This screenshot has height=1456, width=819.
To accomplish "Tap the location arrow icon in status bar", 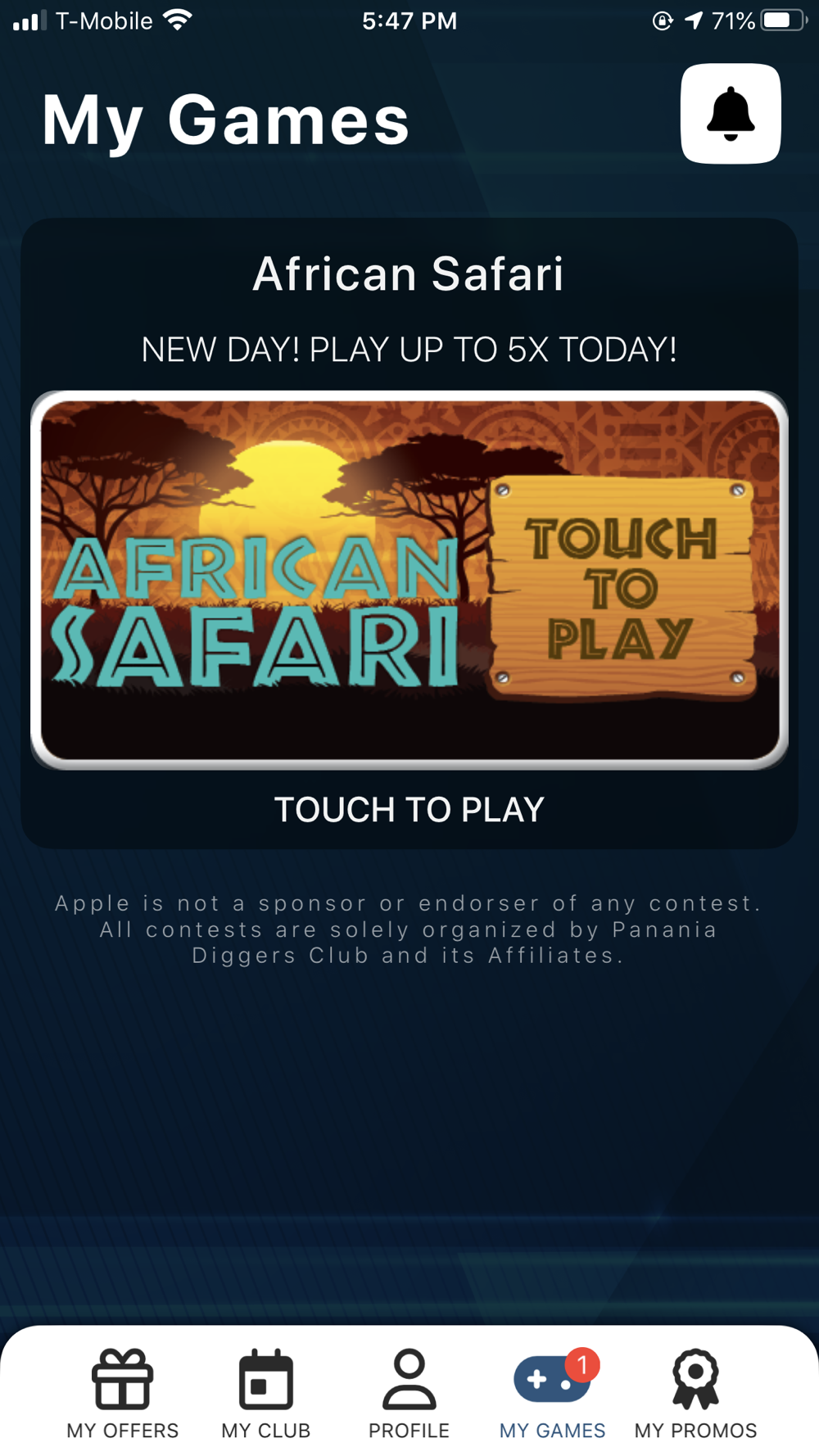I will tap(694, 20).
